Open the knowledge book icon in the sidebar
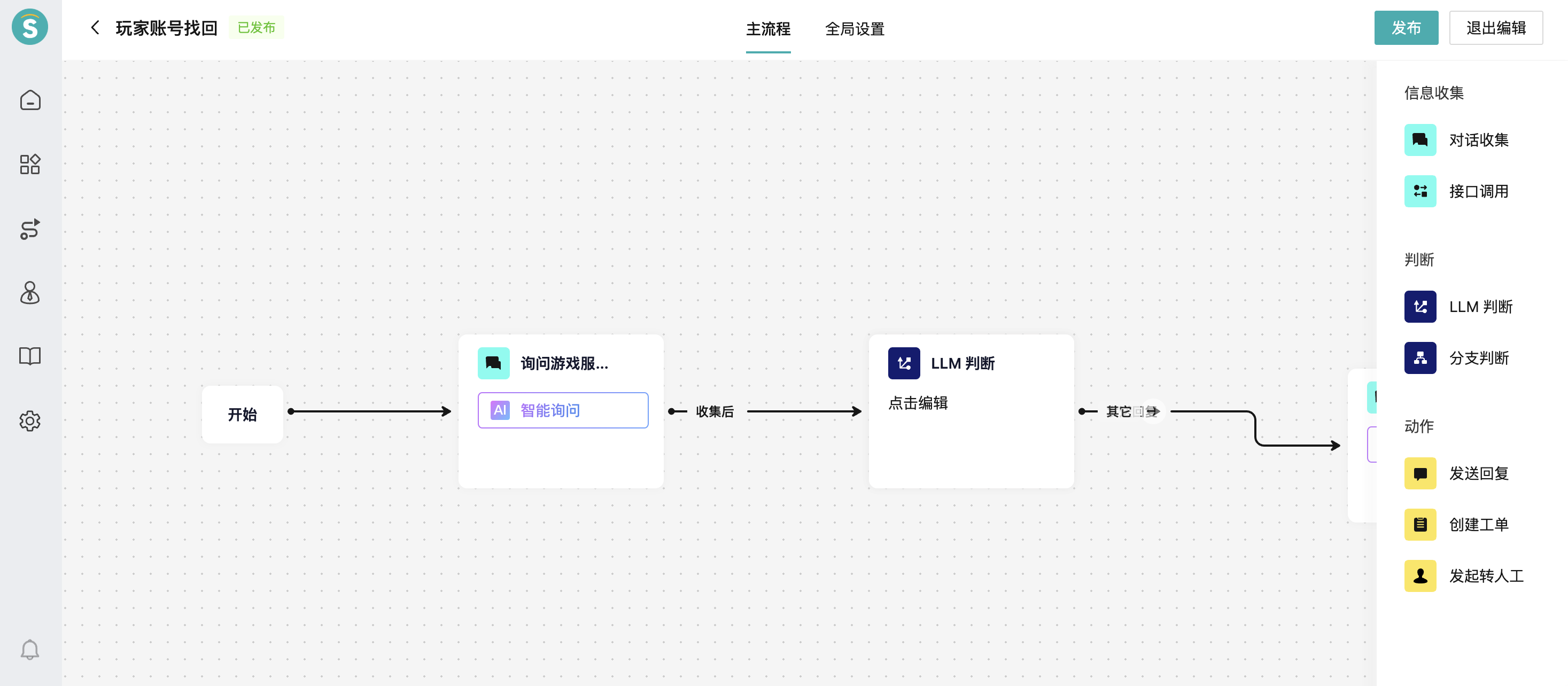Image resolution: width=1568 pixels, height=686 pixels. tap(30, 356)
